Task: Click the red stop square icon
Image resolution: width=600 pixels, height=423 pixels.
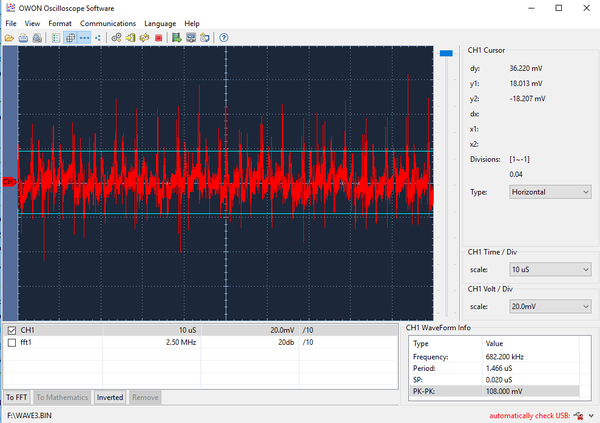Action: click(x=158, y=38)
